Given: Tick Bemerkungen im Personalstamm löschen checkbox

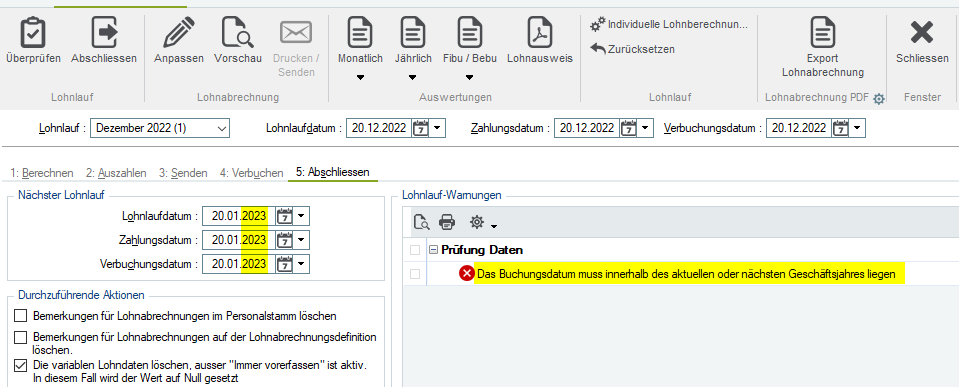Looking at the screenshot, I should pyautogui.click(x=21, y=316).
